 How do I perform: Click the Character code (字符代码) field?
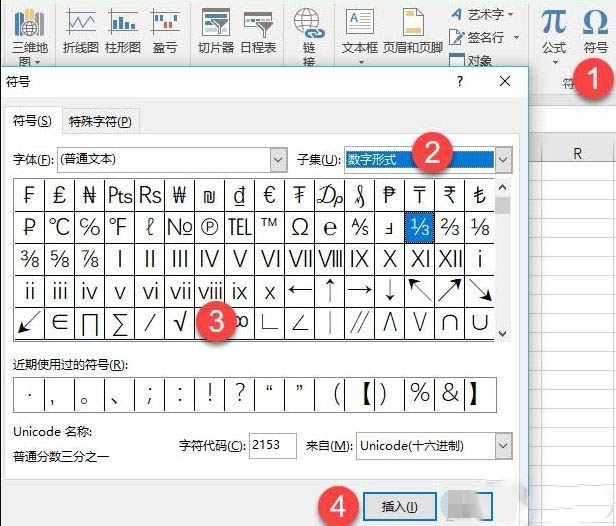click(x=273, y=445)
